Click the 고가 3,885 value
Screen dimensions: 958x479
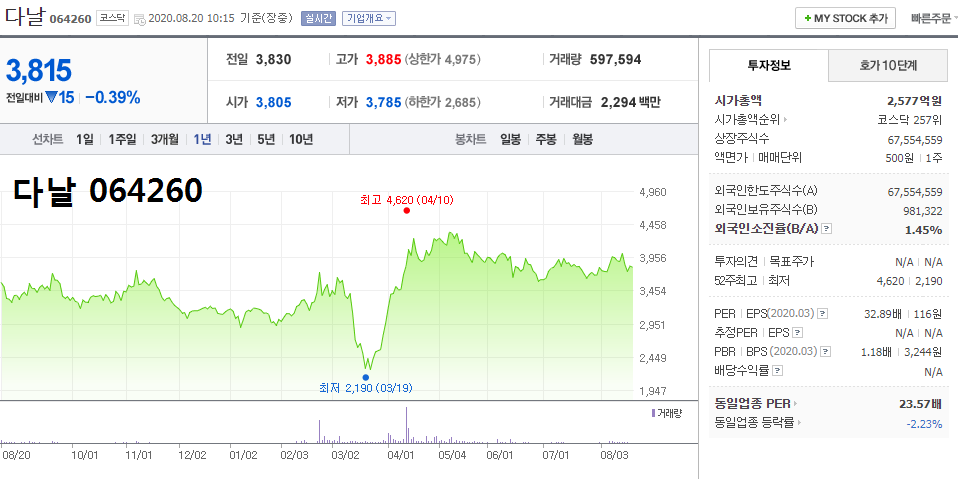click(x=384, y=59)
